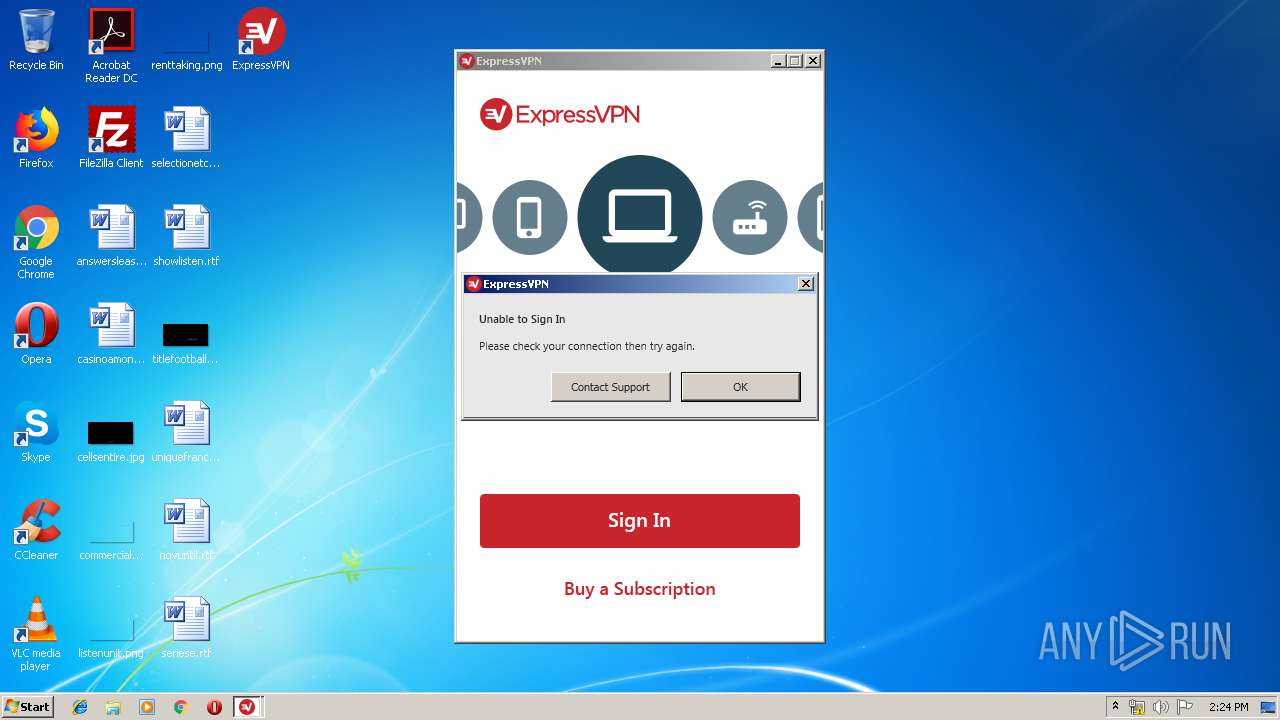
Task: Launch the Skype desktop shortcut
Action: (x=36, y=432)
